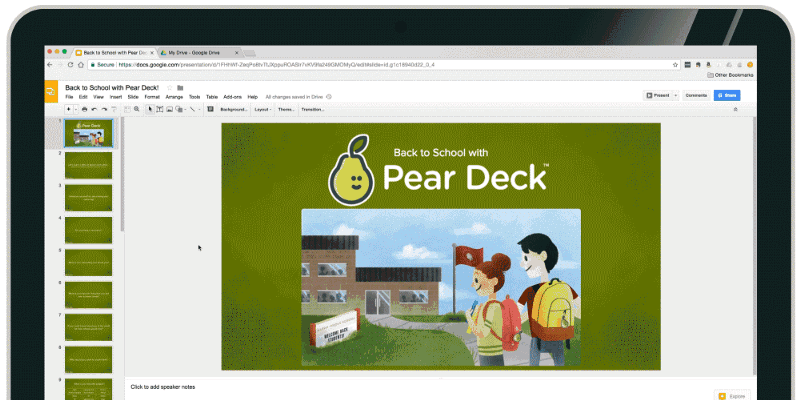Open the Layout dropdown
The width and height of the screenshot is (800, 400).
(x=263, y=109)
